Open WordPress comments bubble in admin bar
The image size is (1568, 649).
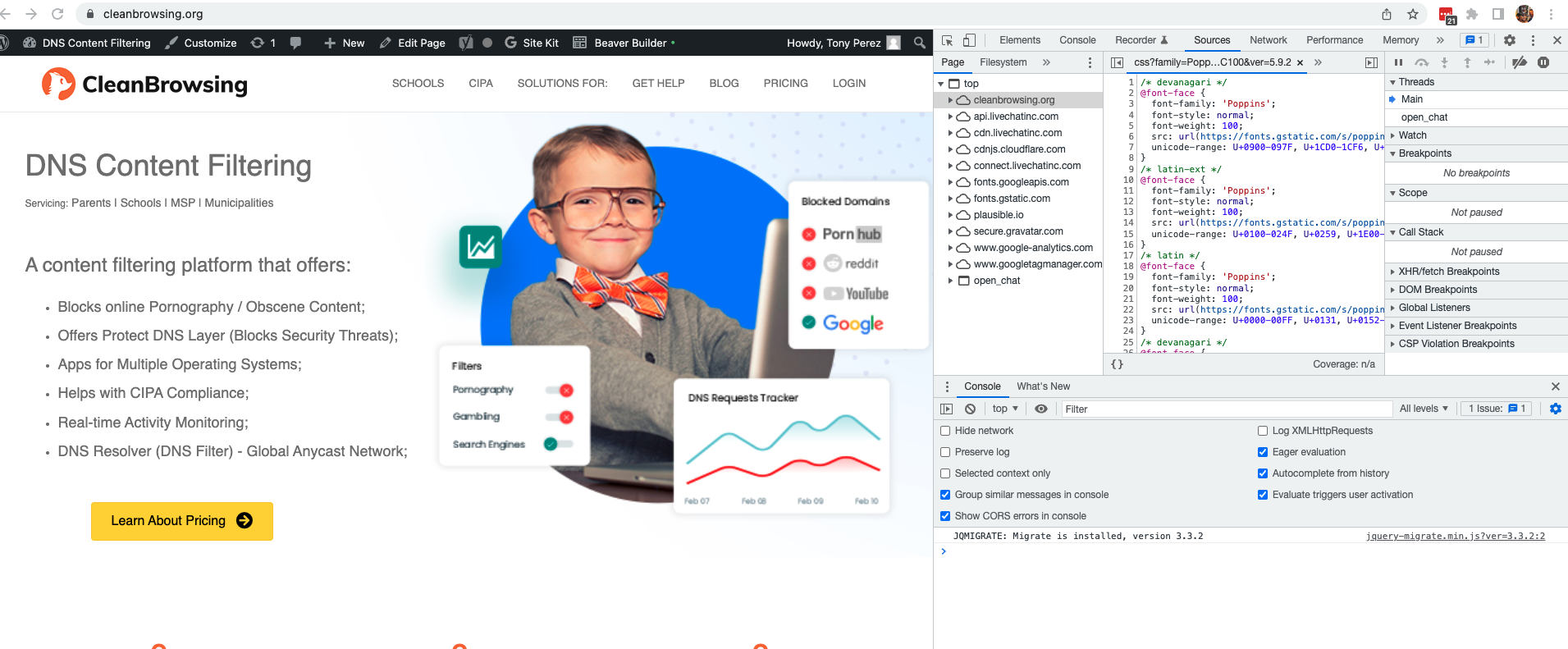point(296,43)
